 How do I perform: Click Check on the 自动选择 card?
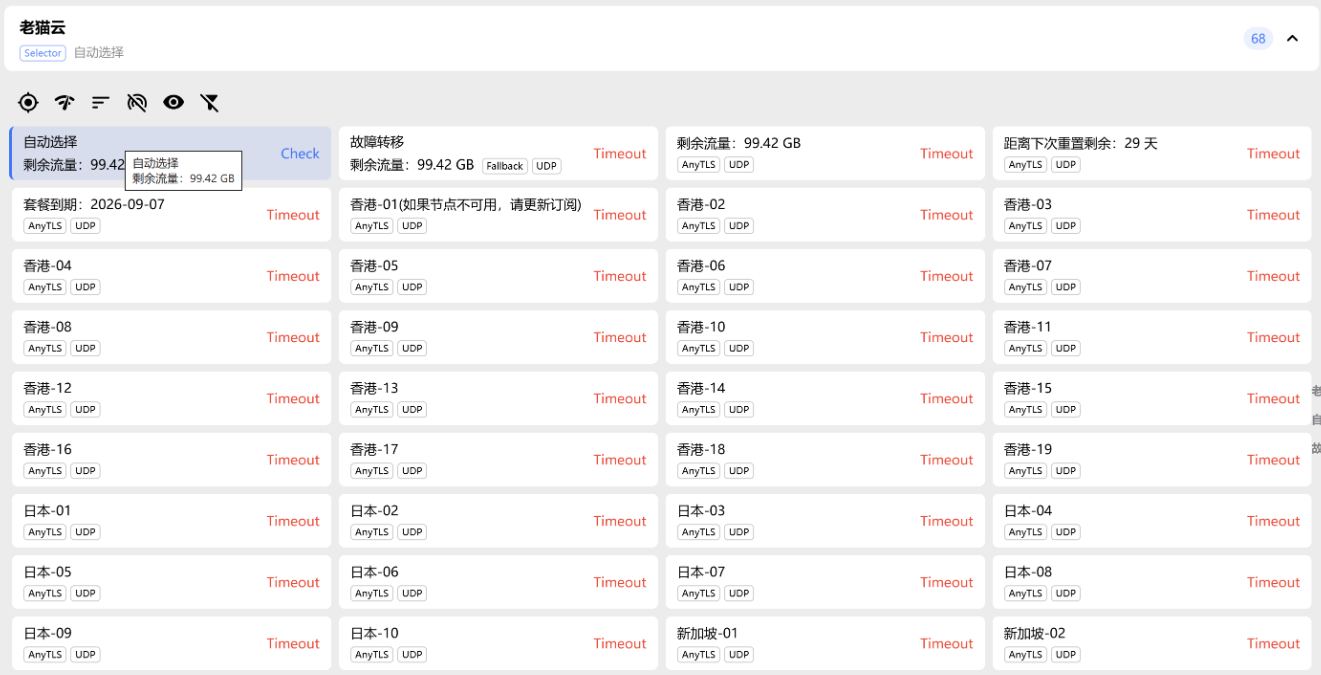click(300, 153)
